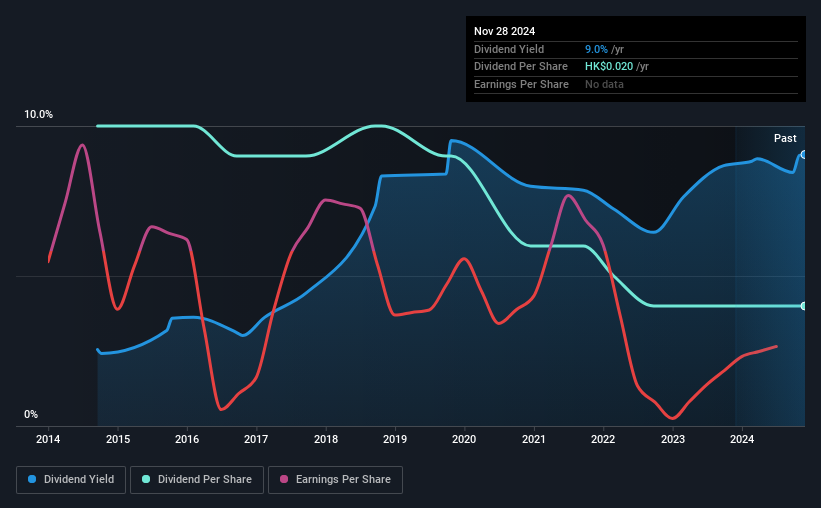This screenshot has height=508, width=821.
Task: Click the Past label on chart
Action: [x=785, y=138]
